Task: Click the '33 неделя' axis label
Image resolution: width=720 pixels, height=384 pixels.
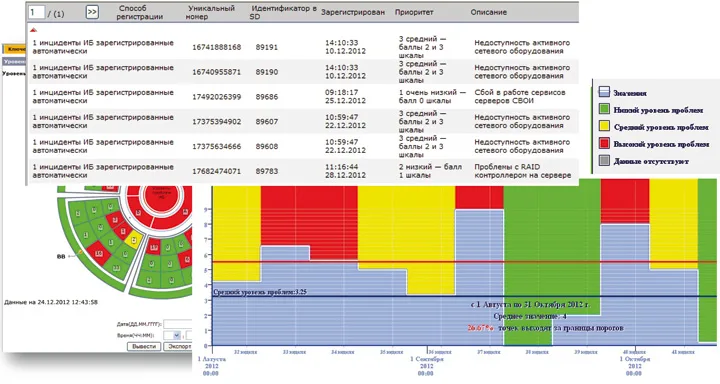Action: tap(294, 352)
